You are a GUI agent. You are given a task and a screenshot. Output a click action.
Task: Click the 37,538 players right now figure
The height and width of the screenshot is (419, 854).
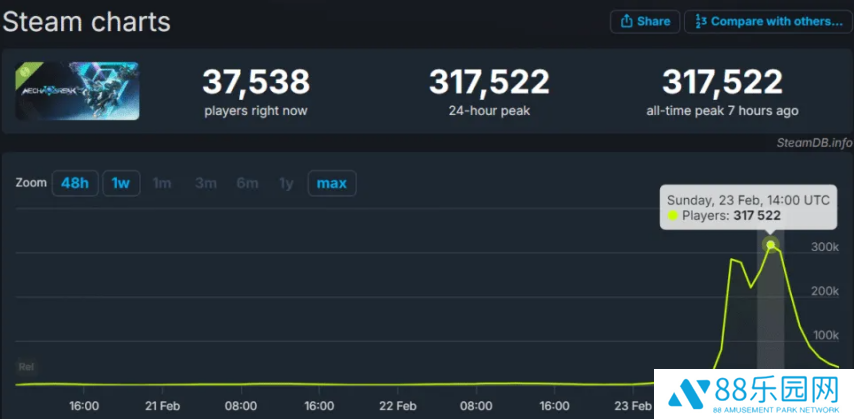click(256, 81)
